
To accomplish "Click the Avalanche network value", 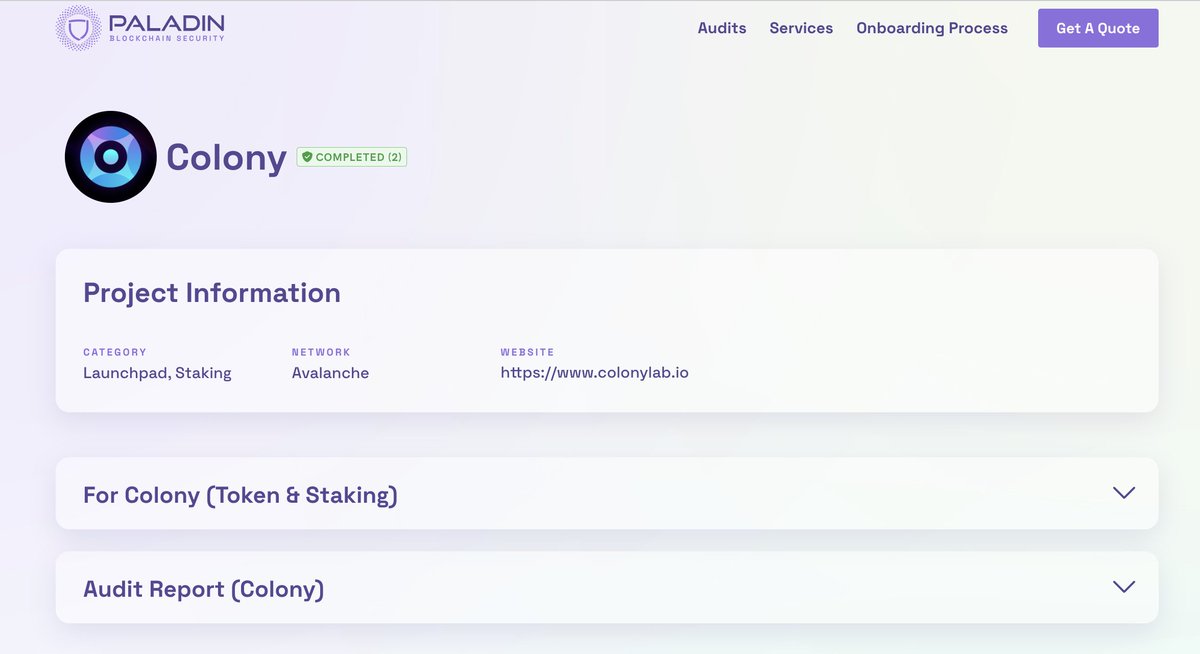I will [330, 373].
